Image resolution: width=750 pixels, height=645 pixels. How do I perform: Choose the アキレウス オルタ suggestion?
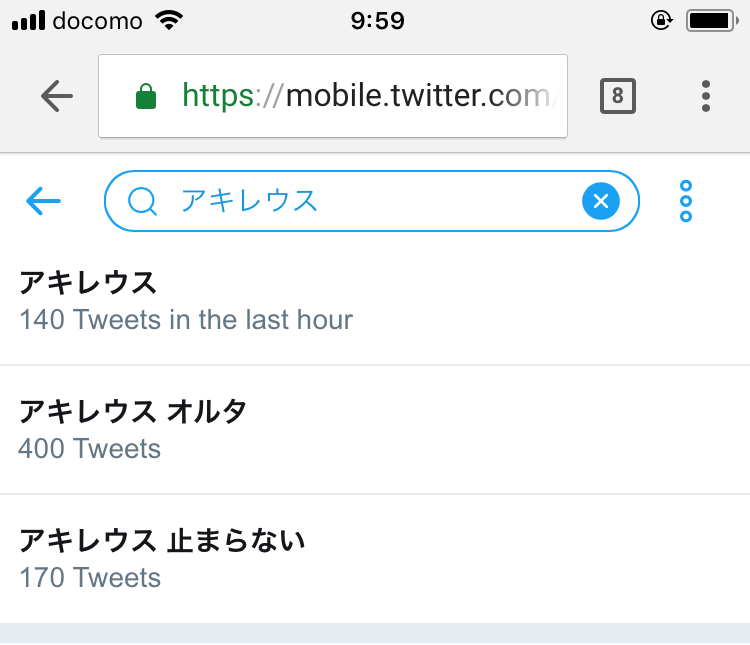click(x=133, y=411)
